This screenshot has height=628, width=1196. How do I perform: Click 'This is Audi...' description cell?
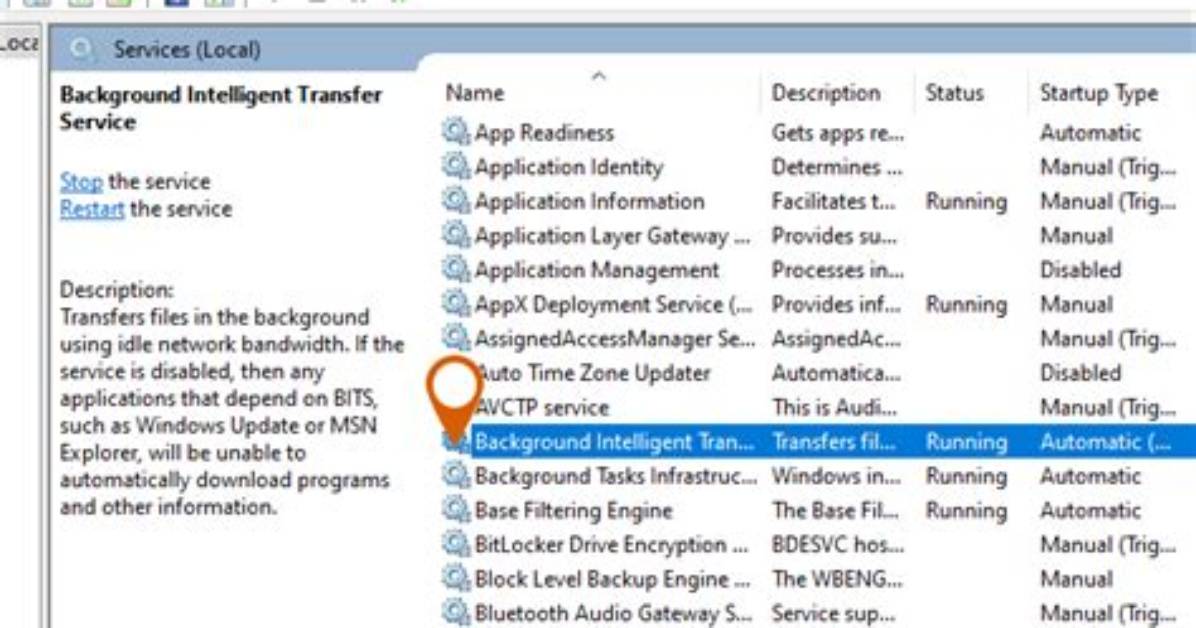click(834, 407)
